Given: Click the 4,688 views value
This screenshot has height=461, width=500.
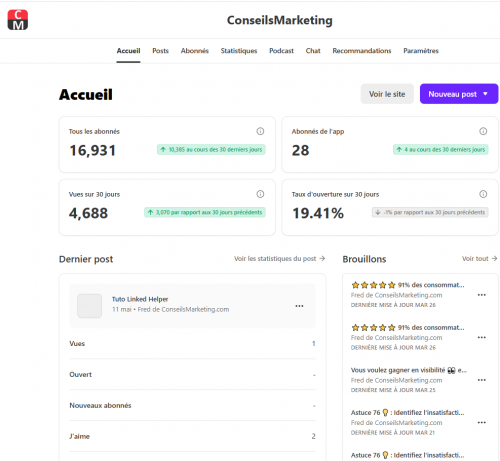Looking at the screenshot, I should pos(88,213).
